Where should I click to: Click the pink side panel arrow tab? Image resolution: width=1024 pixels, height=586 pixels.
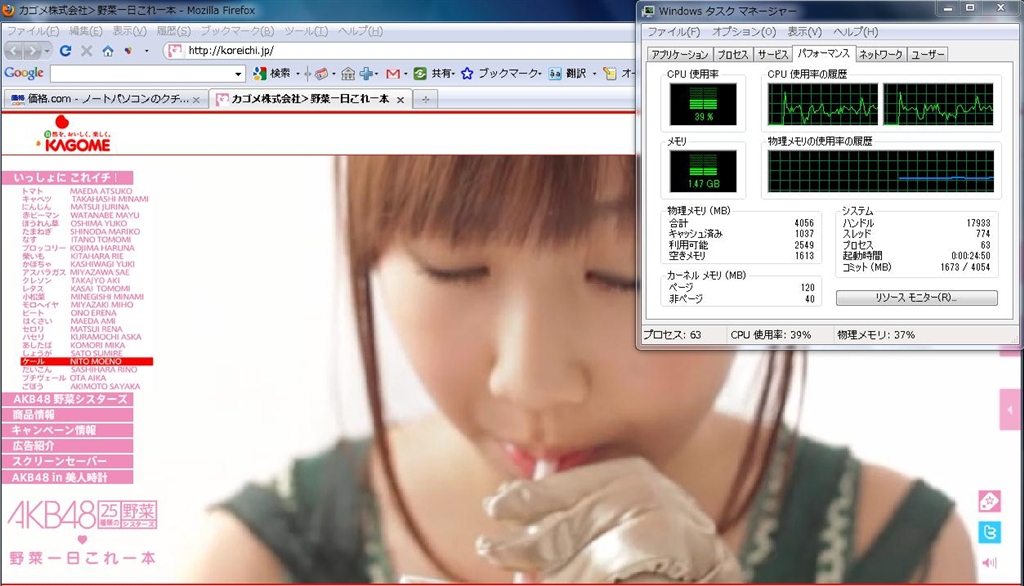[1010, 410]
